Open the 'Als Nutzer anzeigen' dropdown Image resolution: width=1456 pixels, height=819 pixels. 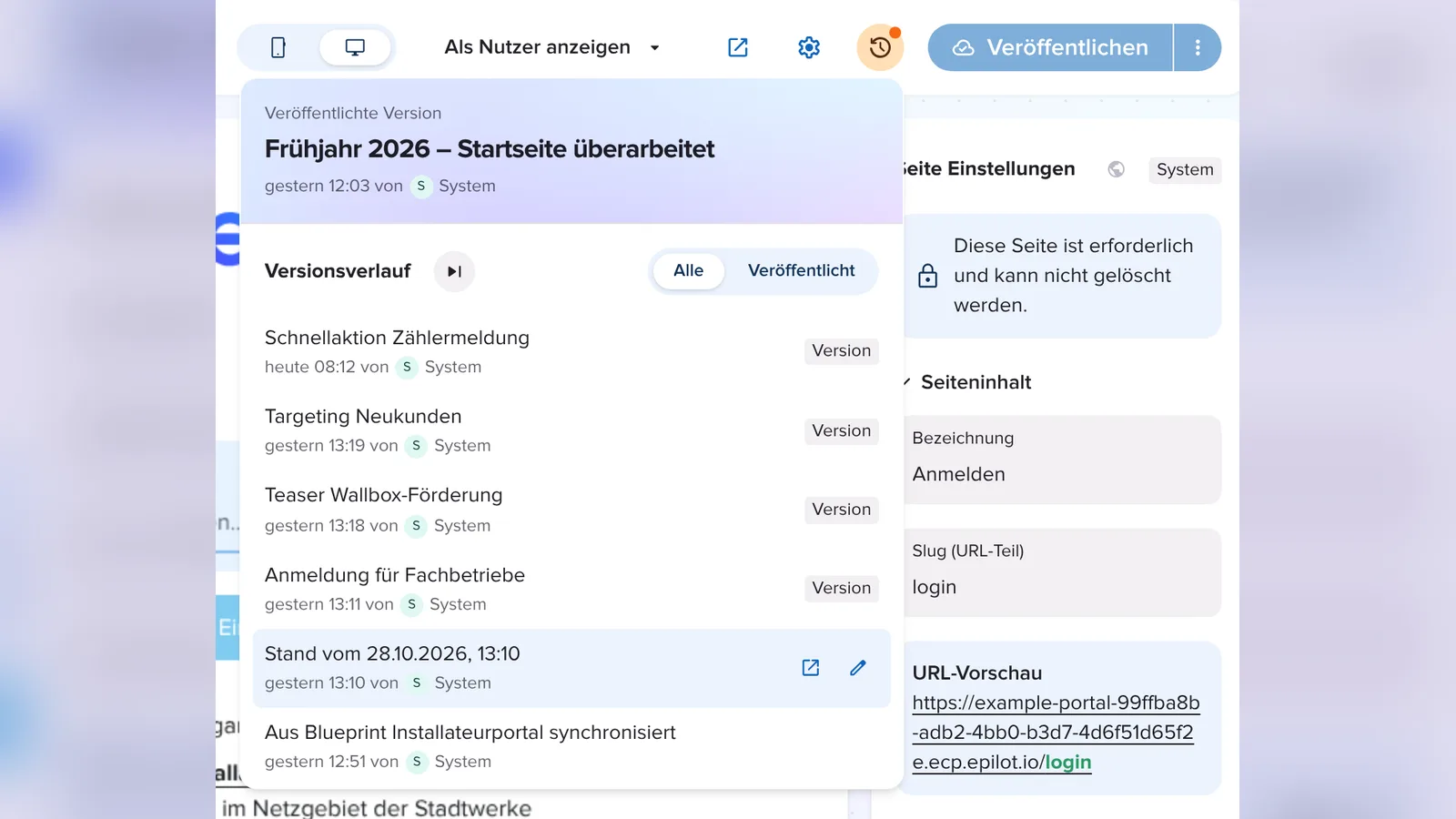point(551,47)
